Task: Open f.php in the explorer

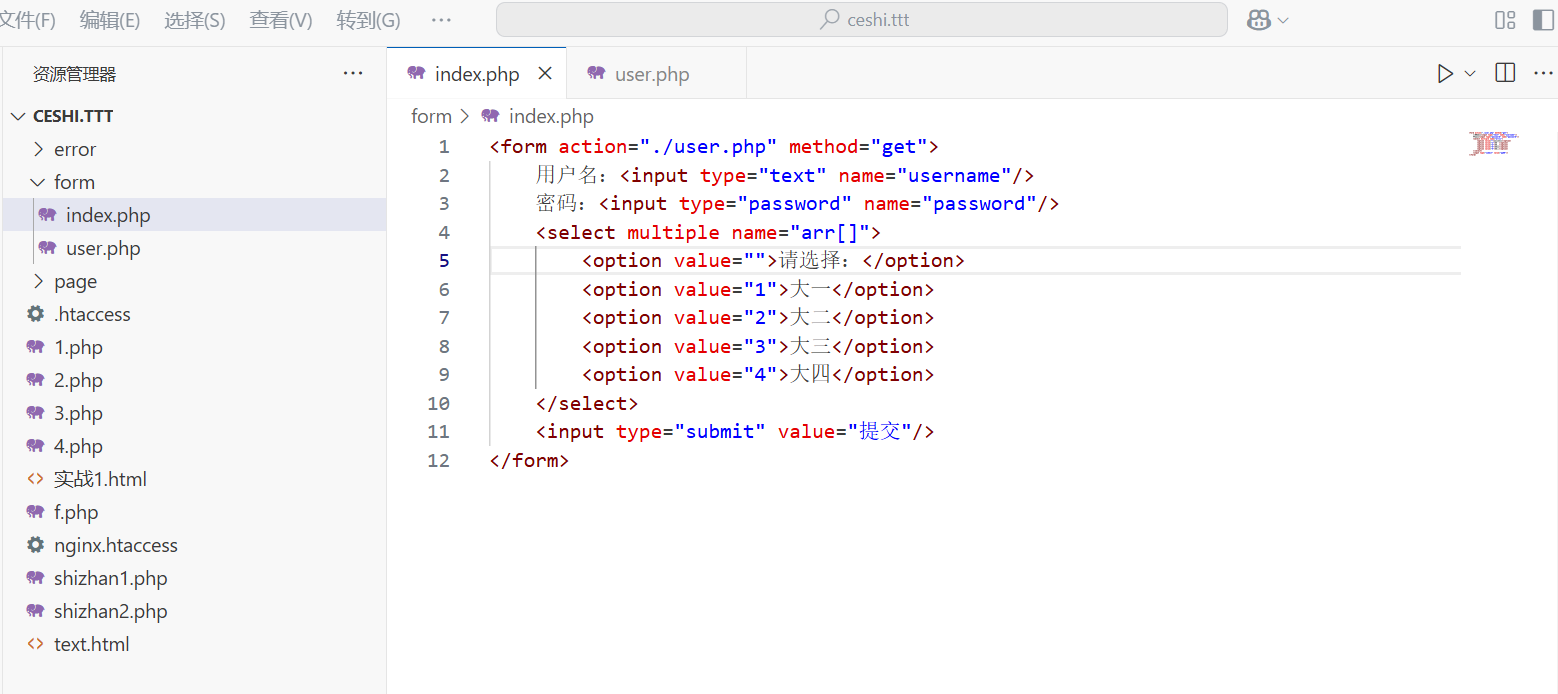Action: [194, 512]
